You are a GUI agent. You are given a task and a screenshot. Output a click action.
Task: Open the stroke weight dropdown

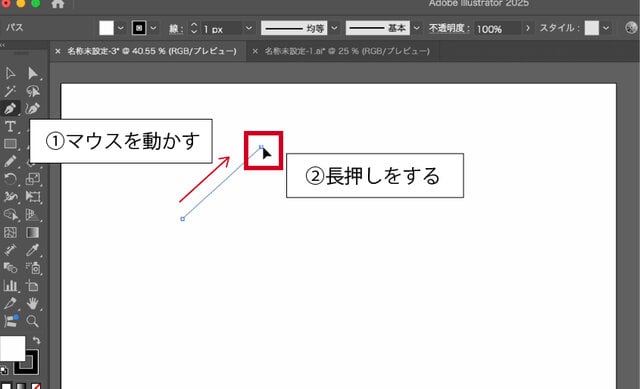[249, 29]
